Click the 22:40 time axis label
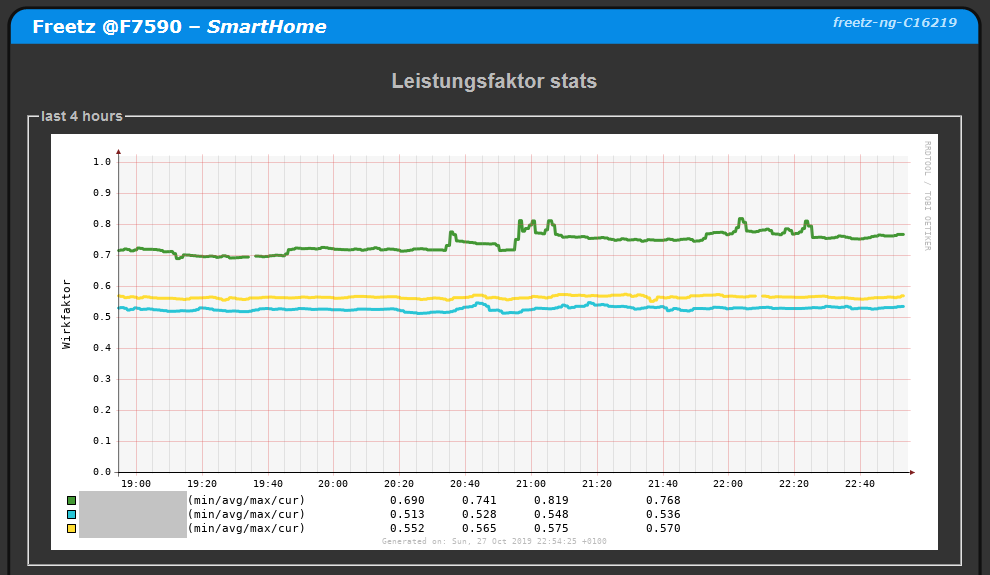The height and width of the screenshot is (575, 990). point(860,484)
